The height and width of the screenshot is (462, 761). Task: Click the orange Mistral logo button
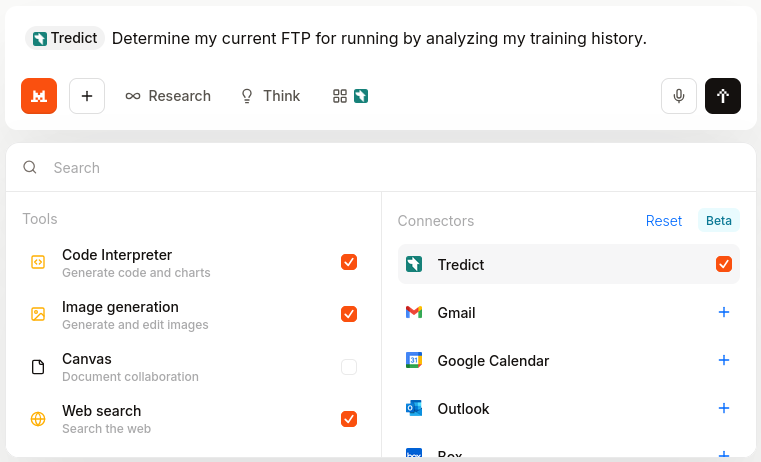point(39,96)
